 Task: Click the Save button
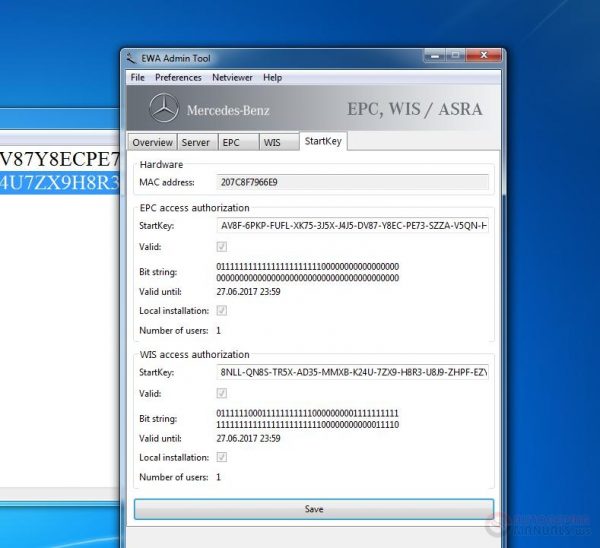coord(314,509)
